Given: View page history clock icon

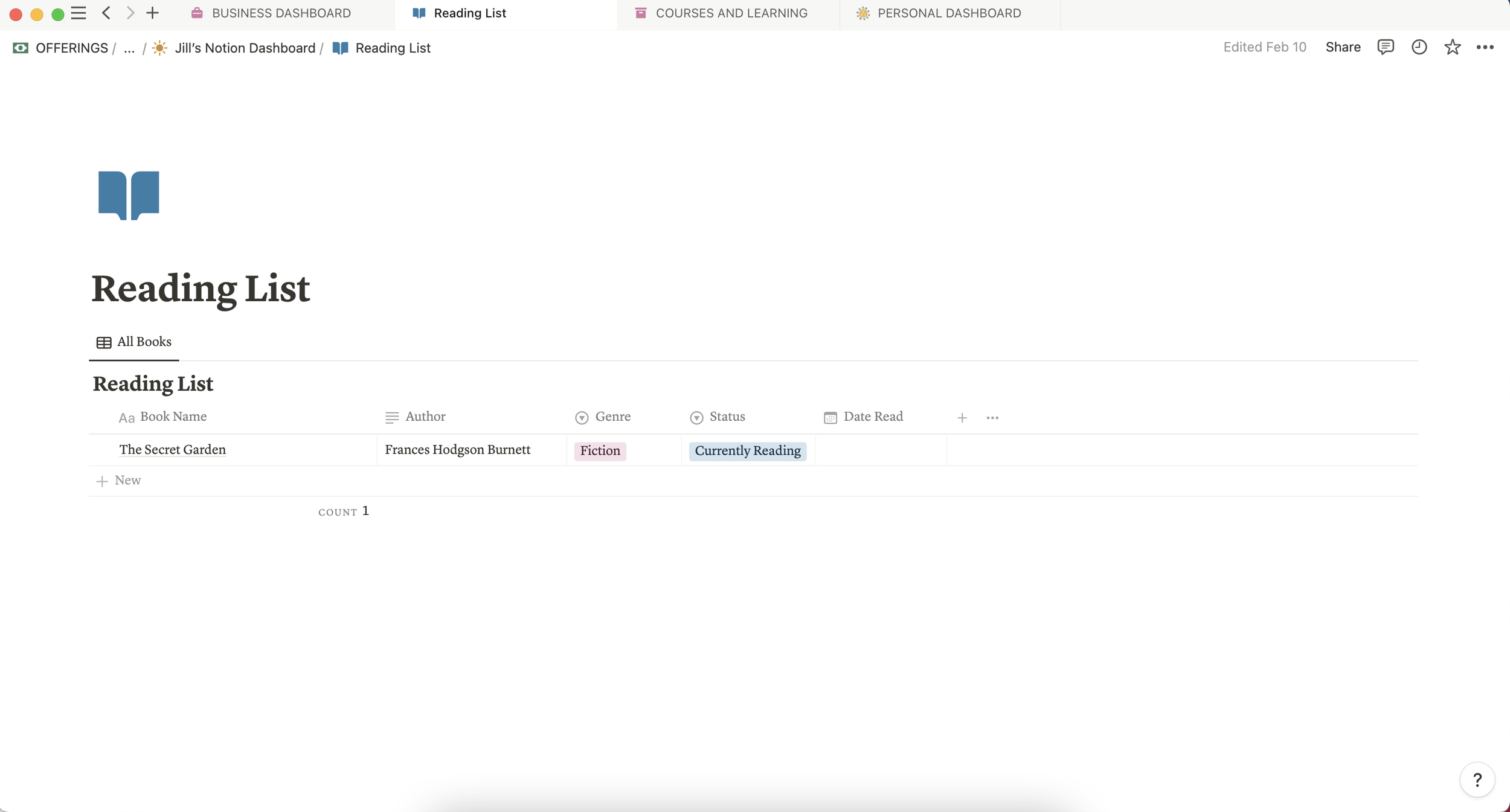Looking at the screenshot, I should pyautogui.click(x=1419, y=47).
